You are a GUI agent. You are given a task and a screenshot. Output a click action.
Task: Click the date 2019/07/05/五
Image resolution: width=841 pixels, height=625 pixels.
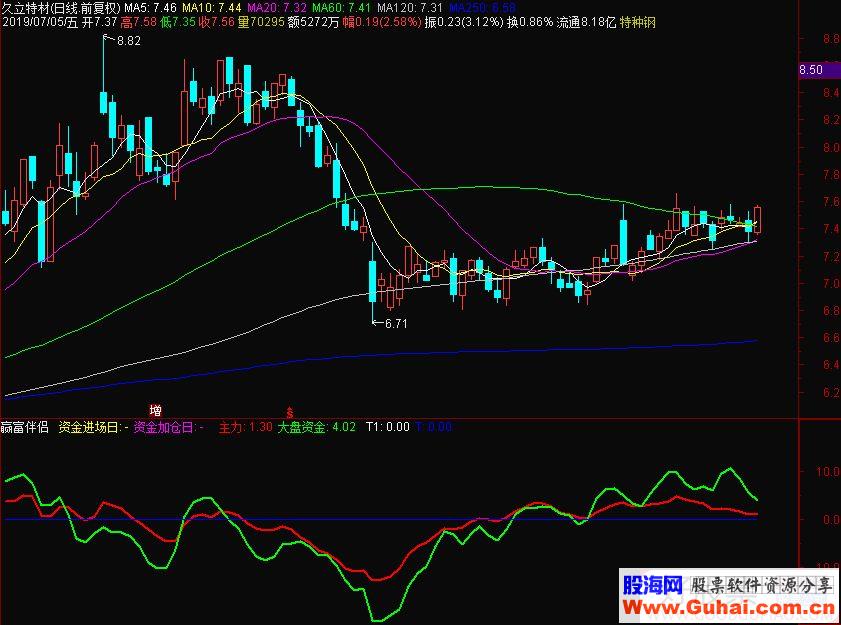tap(40, 23)
